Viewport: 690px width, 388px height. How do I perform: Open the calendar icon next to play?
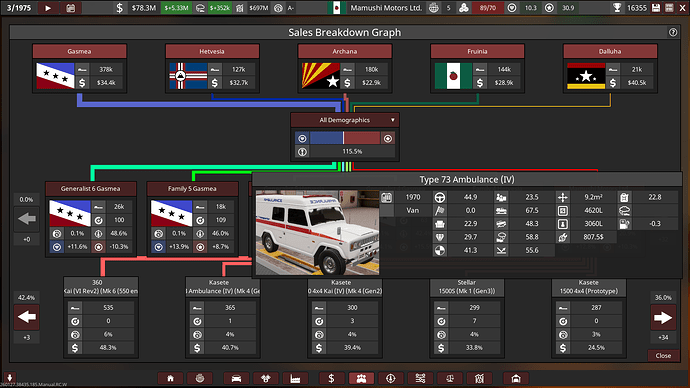point(70,8)
